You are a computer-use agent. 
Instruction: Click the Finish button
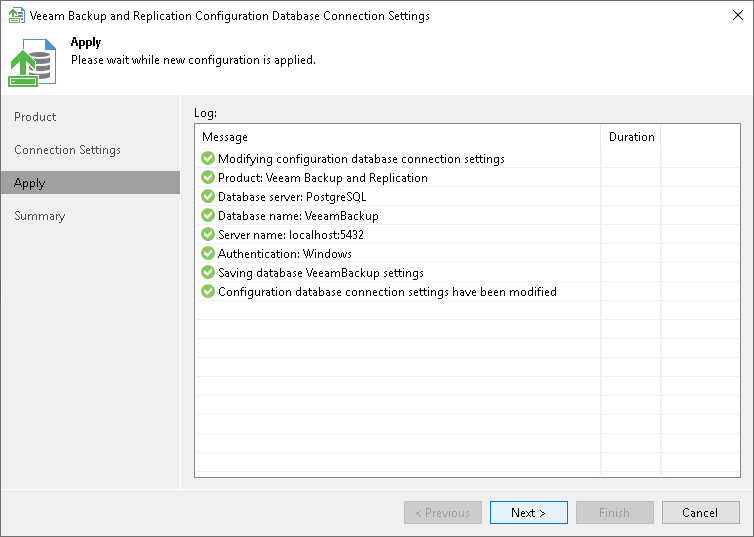pyautogui.click(x=615, y=512)
